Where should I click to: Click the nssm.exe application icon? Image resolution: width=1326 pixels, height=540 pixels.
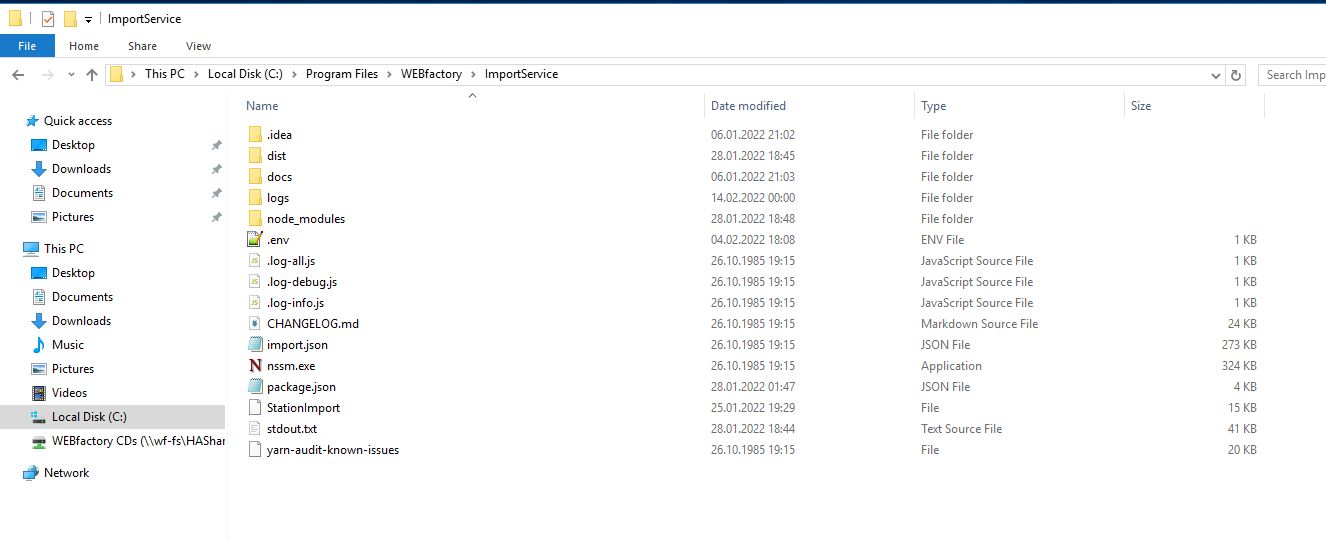(x=254, y=365)
